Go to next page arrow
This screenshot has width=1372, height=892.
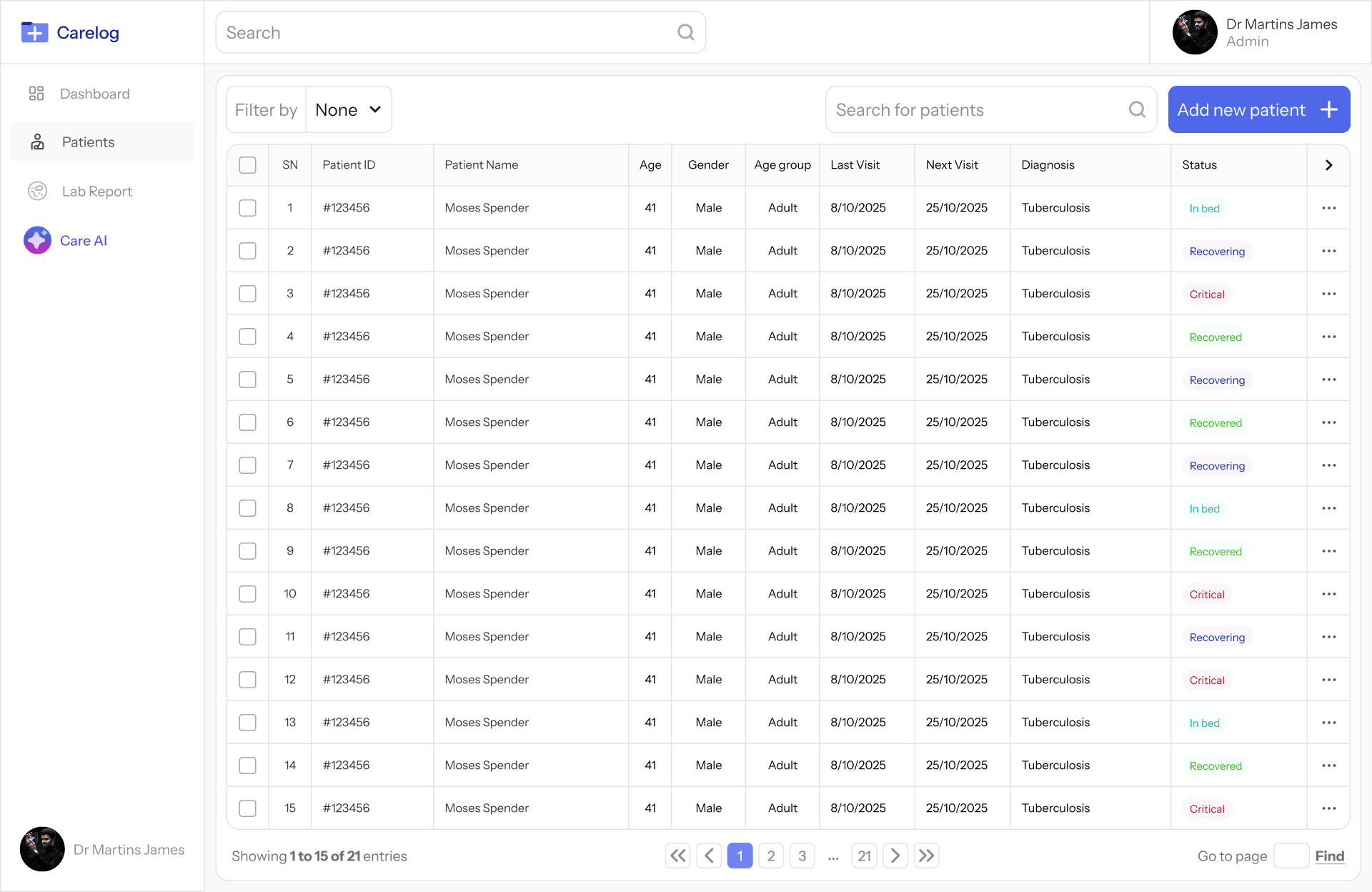click(895, 856)
